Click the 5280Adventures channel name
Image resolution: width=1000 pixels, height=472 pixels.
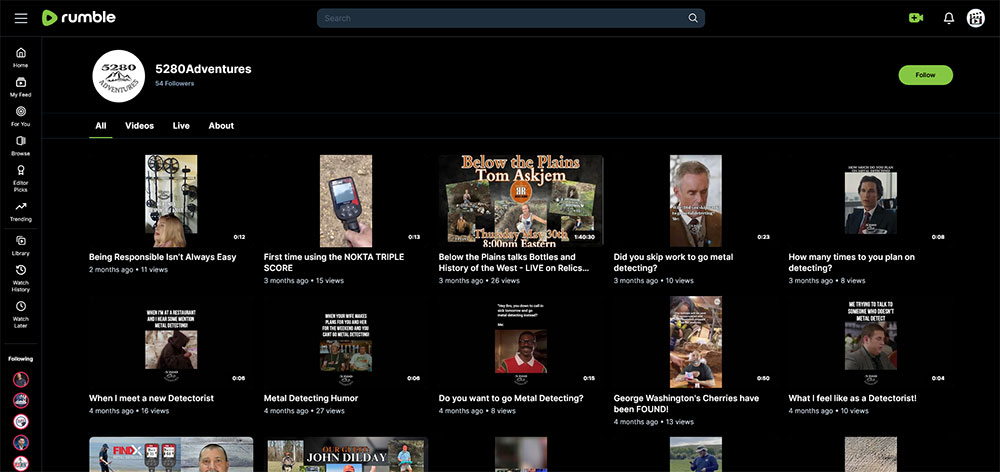pos(203,69)
